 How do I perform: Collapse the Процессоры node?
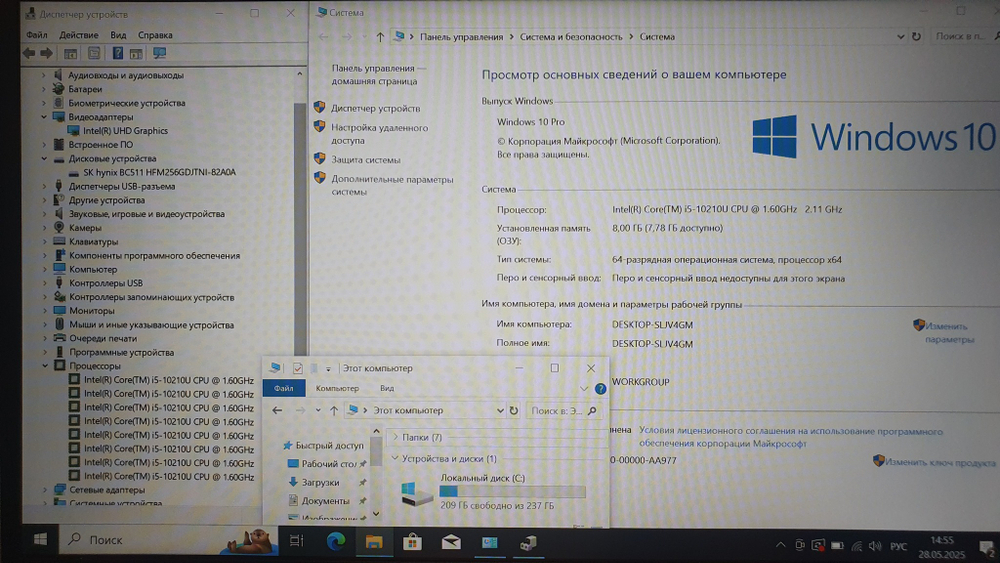(45, 366)
